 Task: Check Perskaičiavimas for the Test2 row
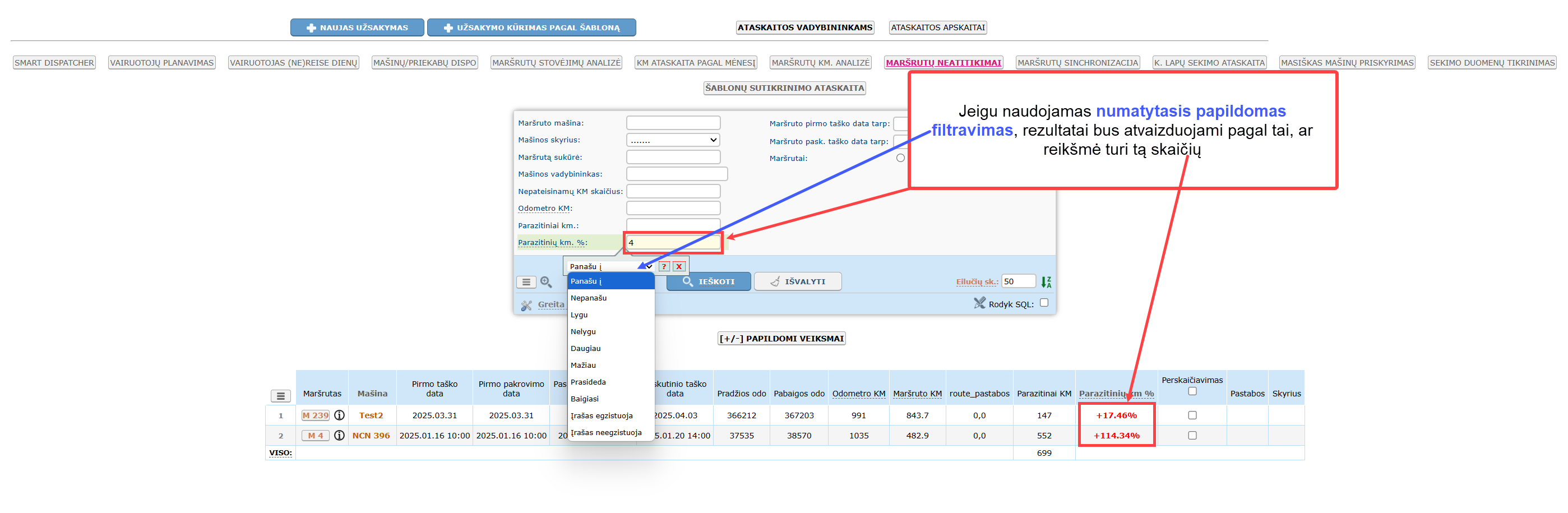click(x=1192, y=415)
